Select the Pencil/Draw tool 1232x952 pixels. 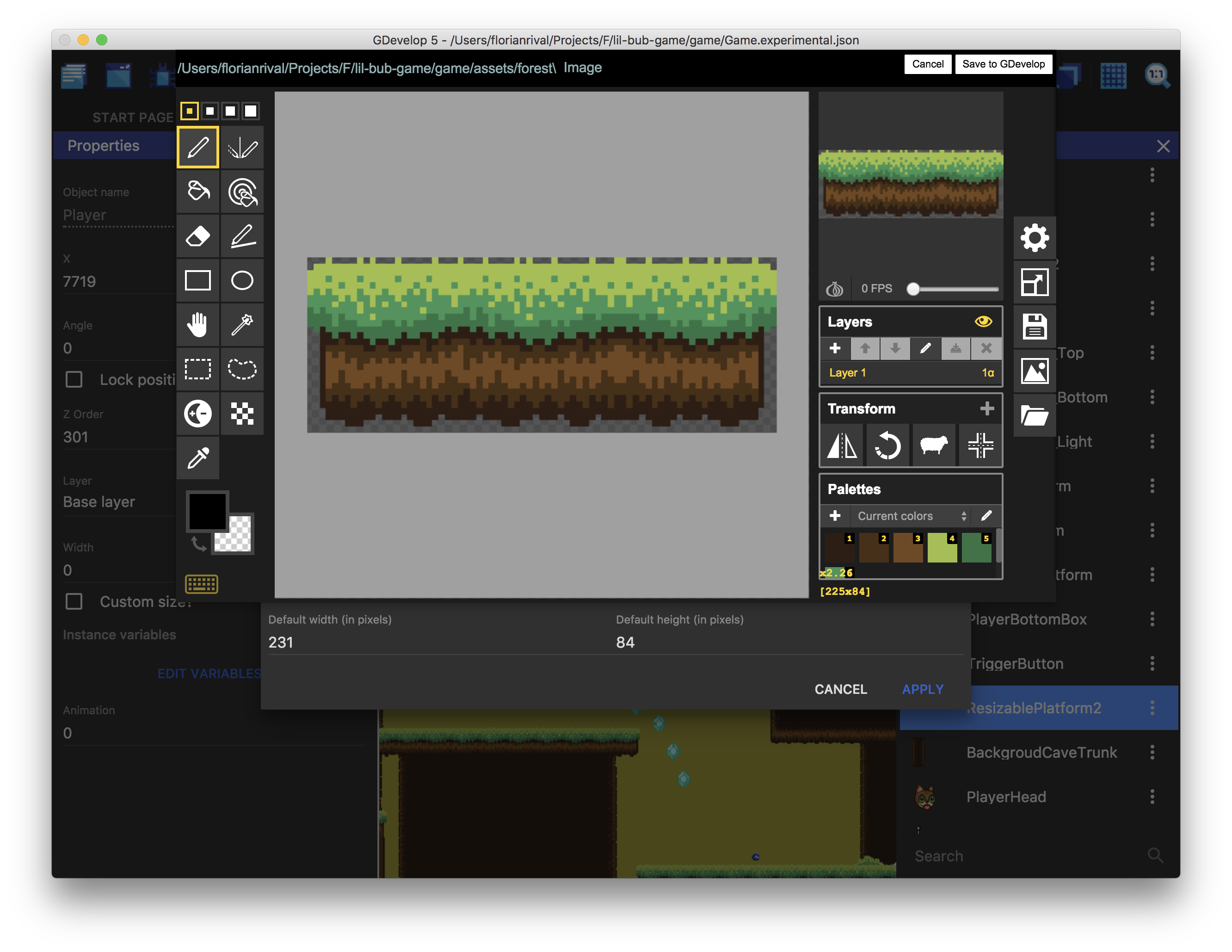[x=197, y=147]
